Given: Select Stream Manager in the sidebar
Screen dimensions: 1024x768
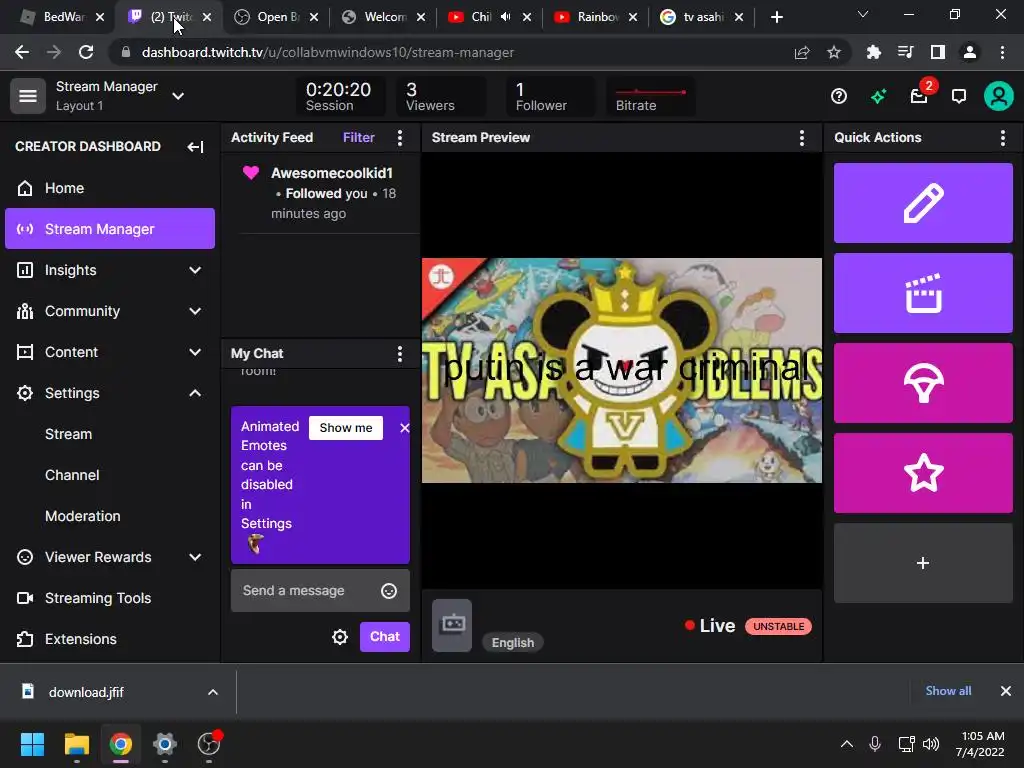Looking at the screenshot, I should (110, 229).
